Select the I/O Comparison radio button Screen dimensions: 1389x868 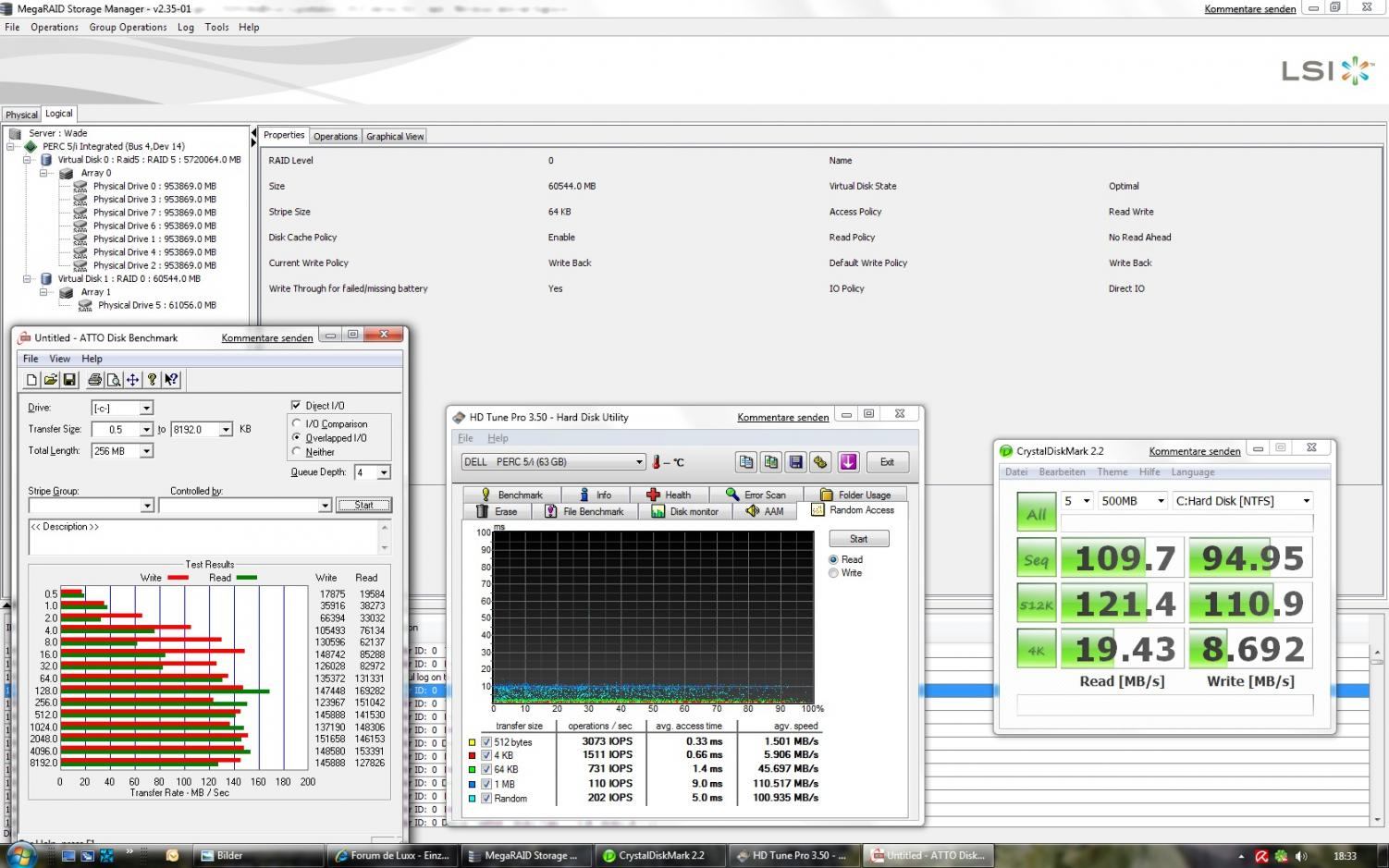(297, 423)
